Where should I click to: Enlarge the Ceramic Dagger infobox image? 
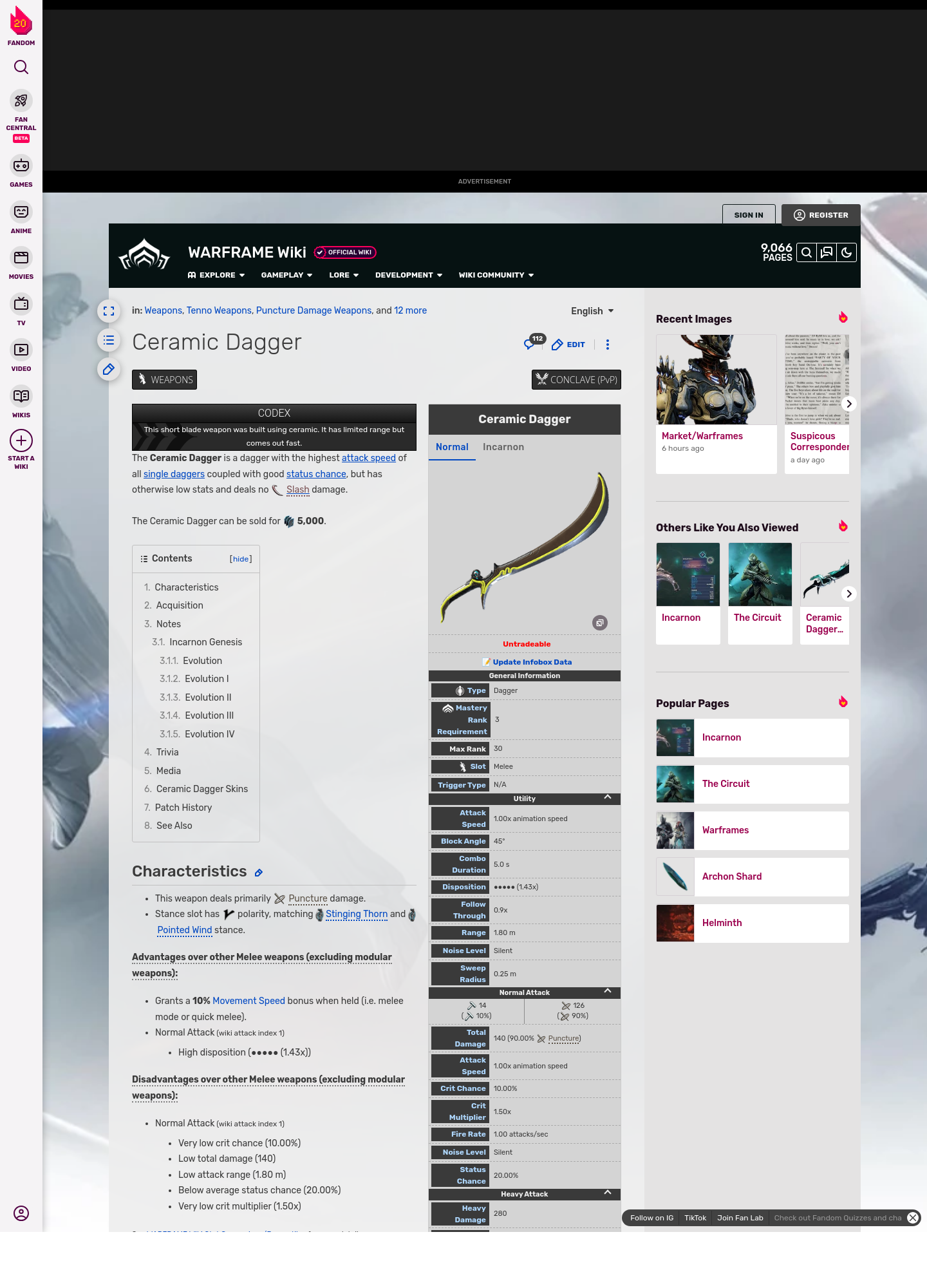(600, 623)
